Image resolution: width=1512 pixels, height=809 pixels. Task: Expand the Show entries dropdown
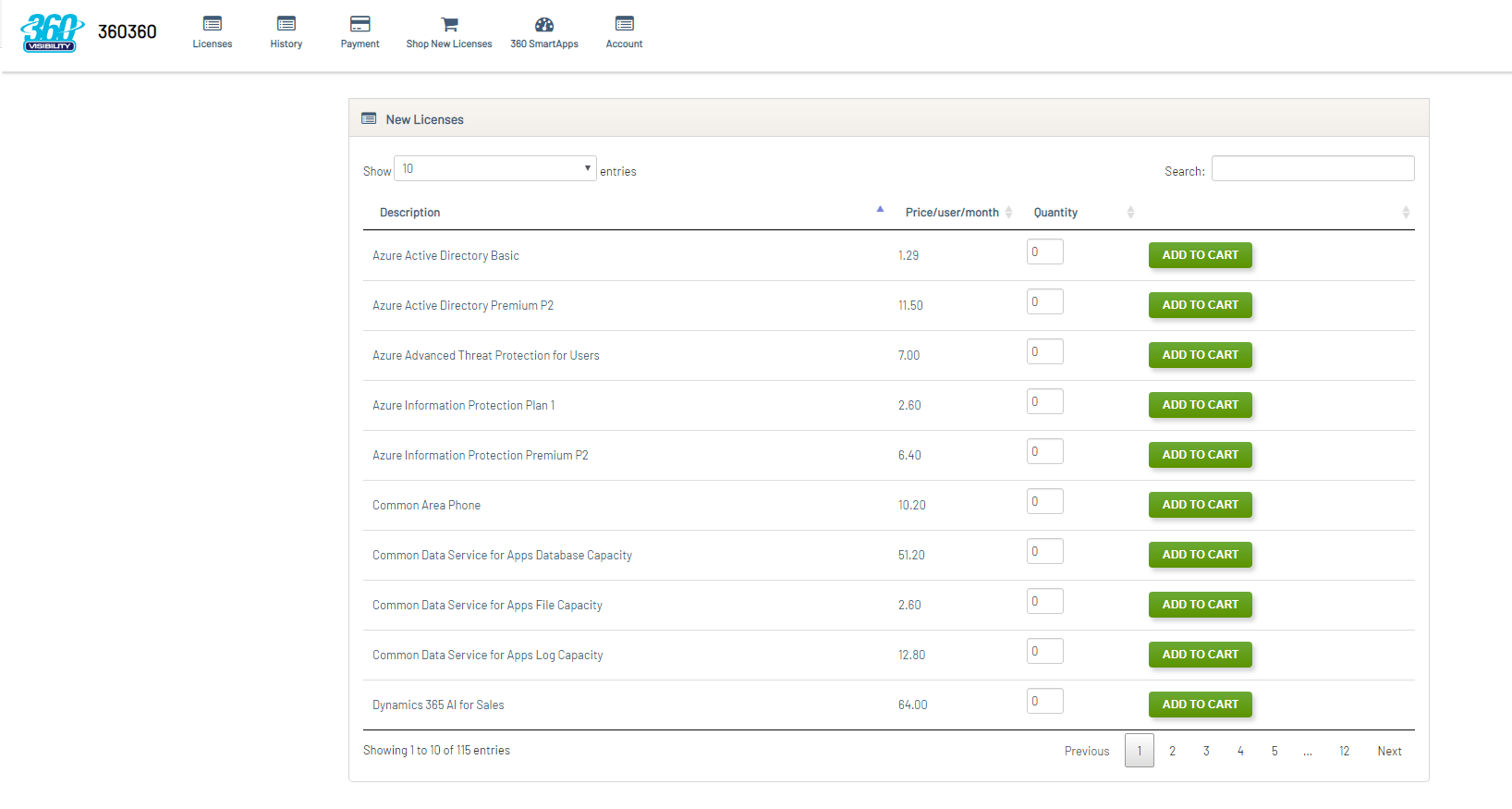[495, 168]
